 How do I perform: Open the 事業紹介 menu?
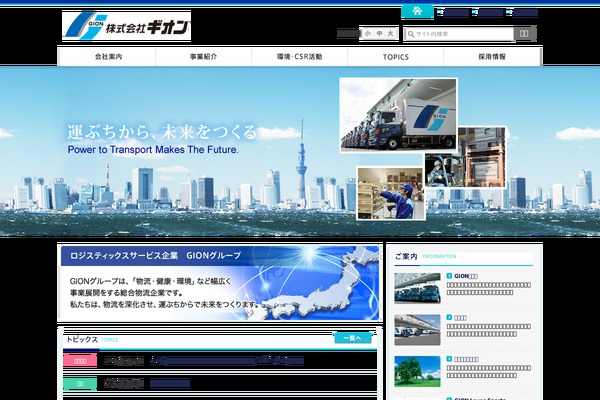tap(204, 57)
